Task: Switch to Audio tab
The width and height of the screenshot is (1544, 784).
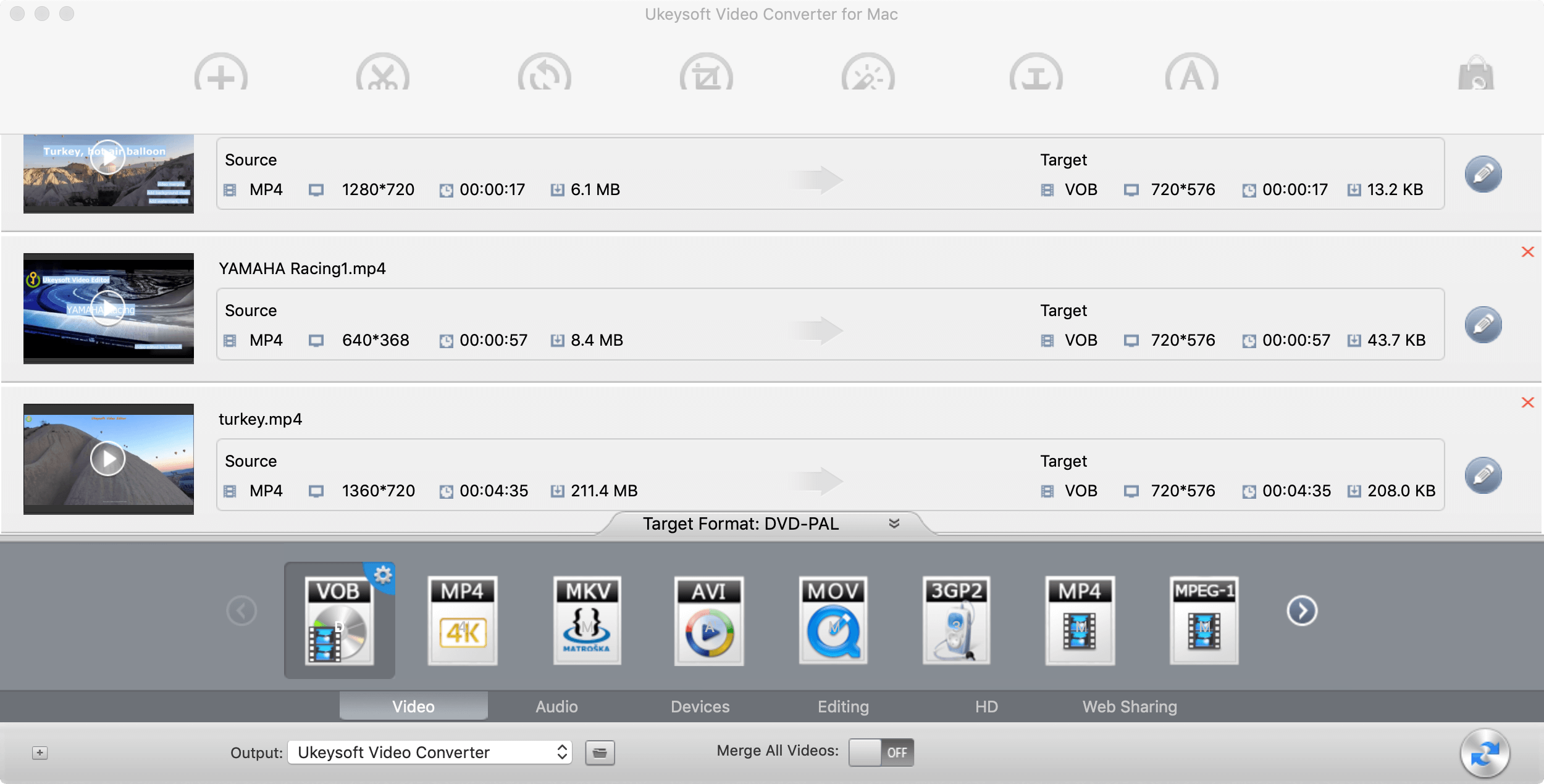Action: tap(556, 705)
